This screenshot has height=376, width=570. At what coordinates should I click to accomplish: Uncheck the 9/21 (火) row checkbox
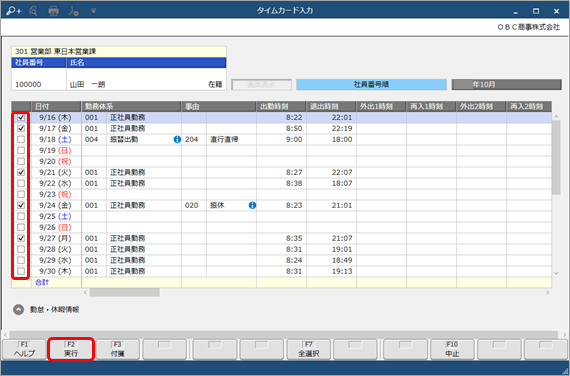(x=21, y=172)
